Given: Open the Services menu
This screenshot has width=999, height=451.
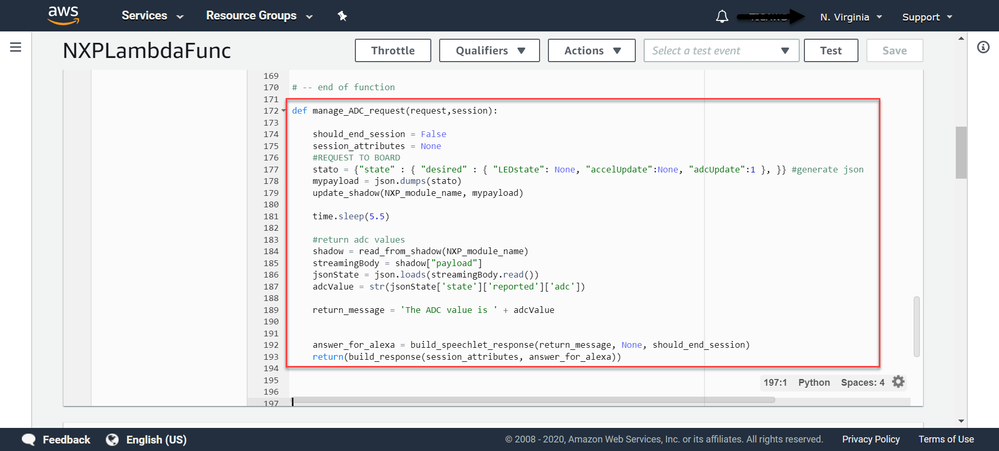Looking at the screenshot, I should click(152, 16).
